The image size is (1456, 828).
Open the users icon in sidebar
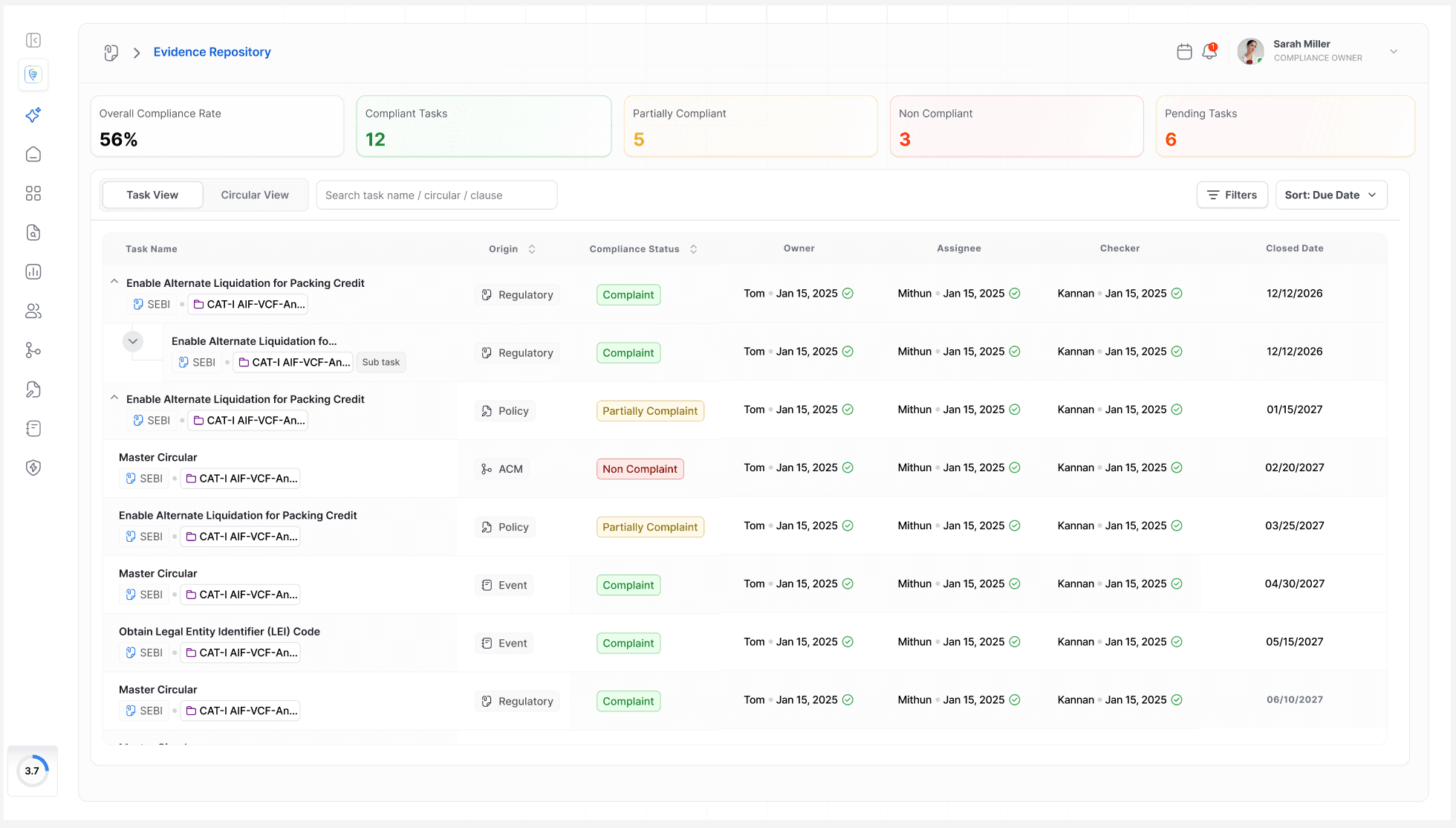33,311
